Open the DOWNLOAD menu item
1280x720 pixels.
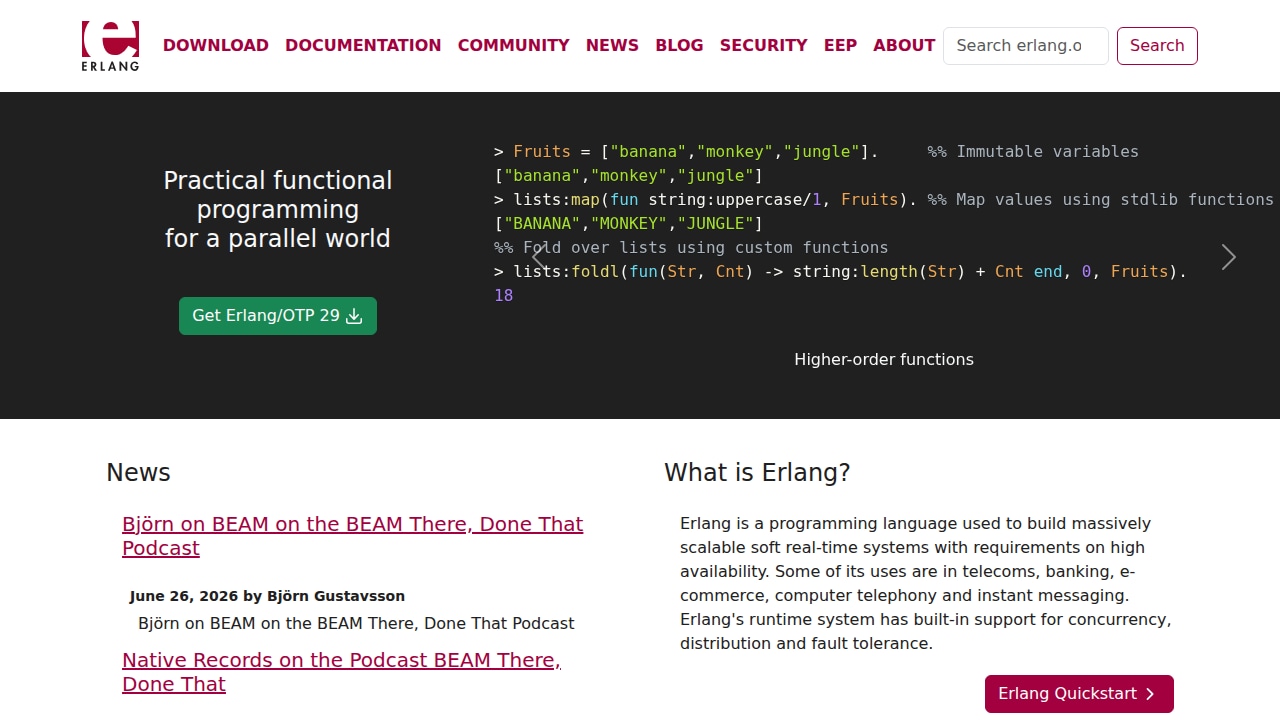click(216, 45)
